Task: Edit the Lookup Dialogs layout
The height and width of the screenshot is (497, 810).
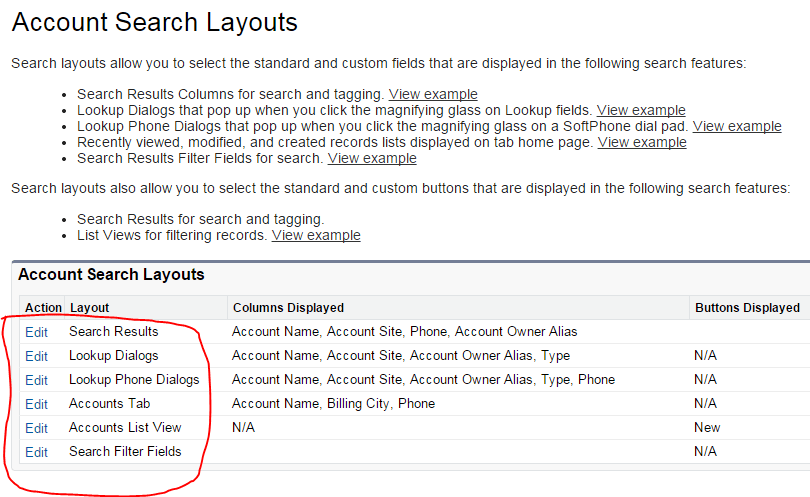Action: pos(36,356)
